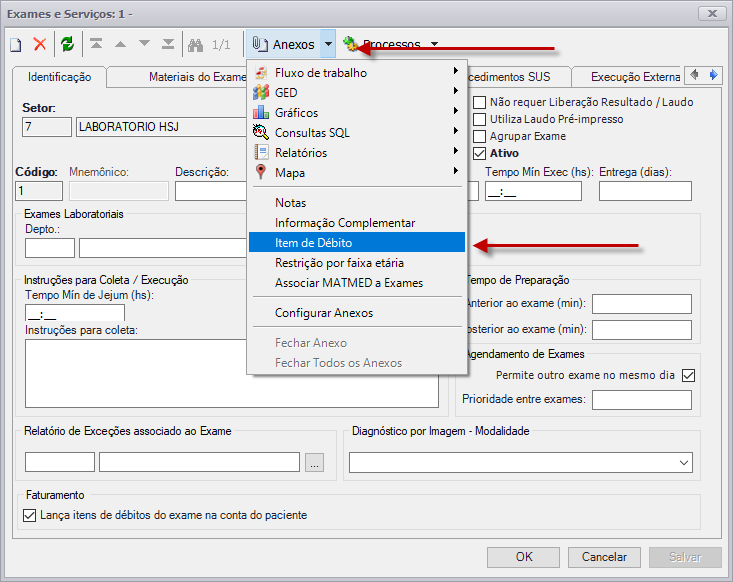Click the Instruções para coleta text area
Screen dimensions: 733x582
coord(232,374)
